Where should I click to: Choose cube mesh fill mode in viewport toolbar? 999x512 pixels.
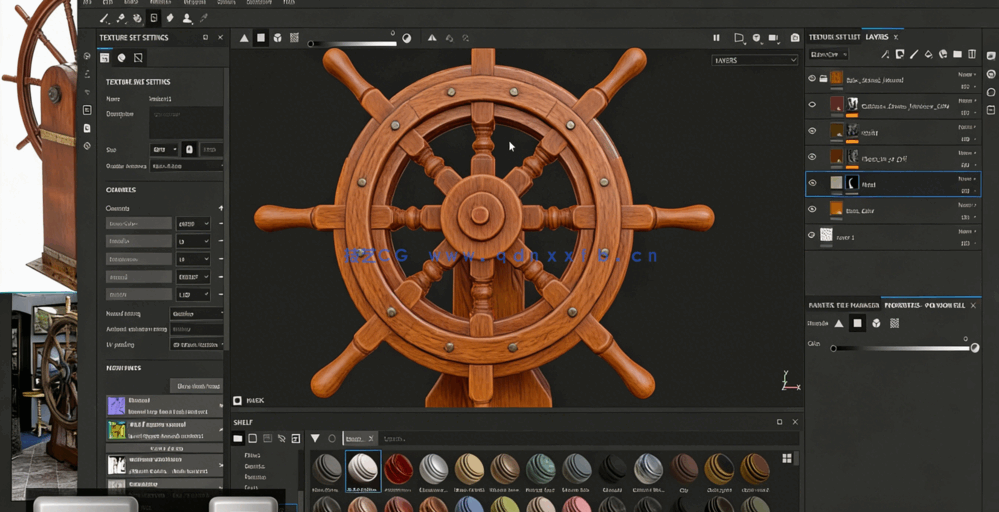(x=278, y=38)
